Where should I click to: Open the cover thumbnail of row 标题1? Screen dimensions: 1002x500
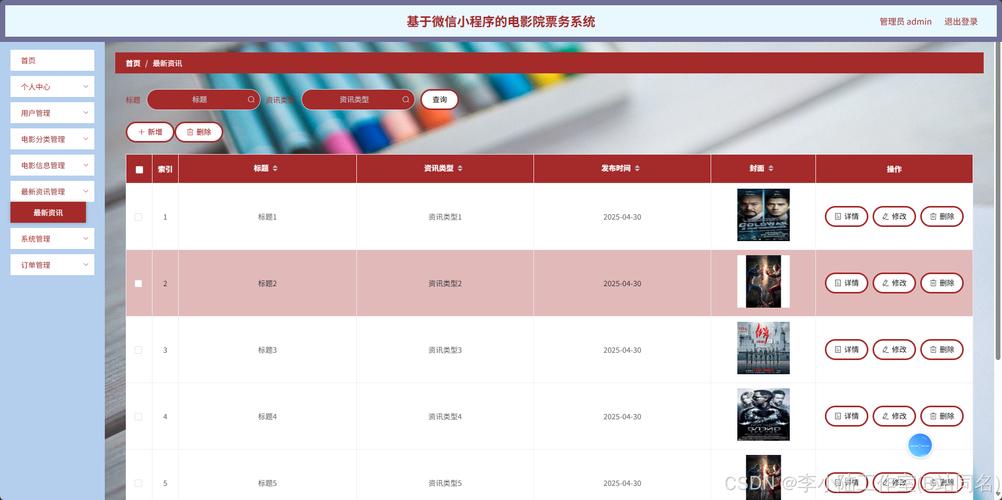pos(763,215)
